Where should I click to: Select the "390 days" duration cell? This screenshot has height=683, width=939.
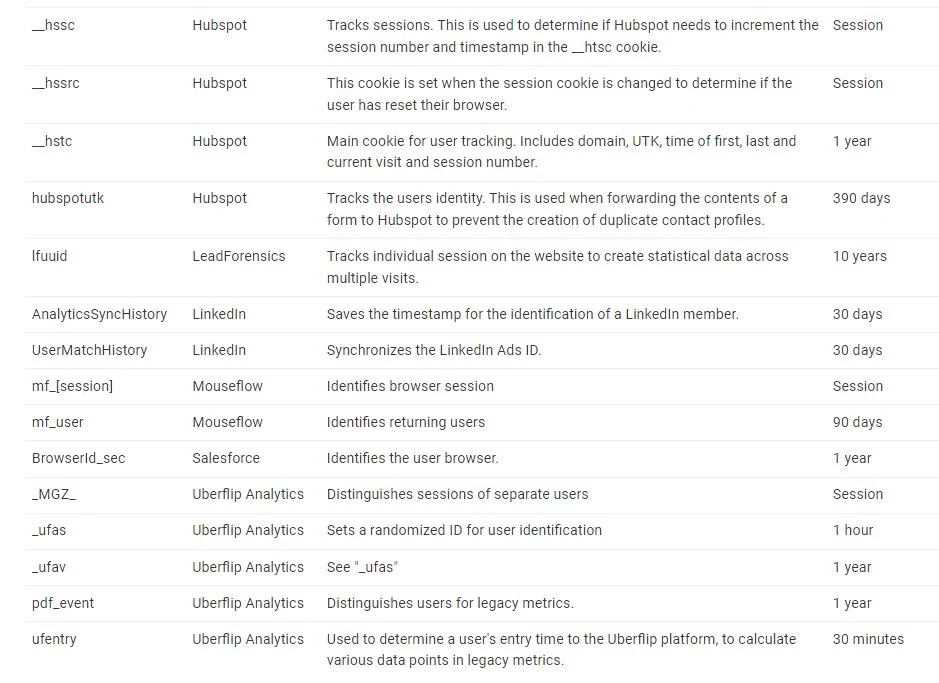[x=861, y=198]
